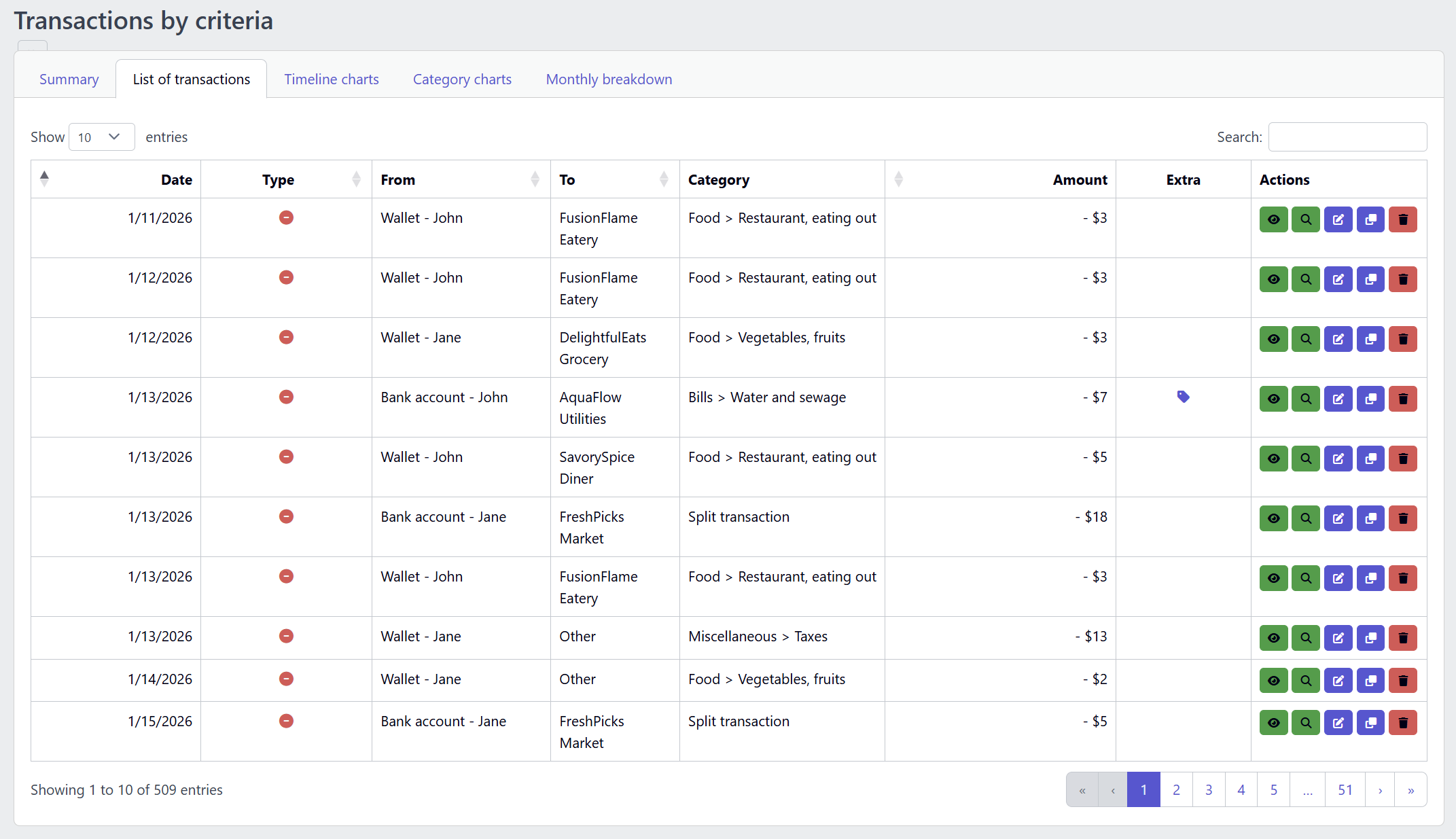Image resolution: width=1456 pixels, height=839 pixels.
Task: Open the Monthly breakdown tab
Action: tap(609, 79)
